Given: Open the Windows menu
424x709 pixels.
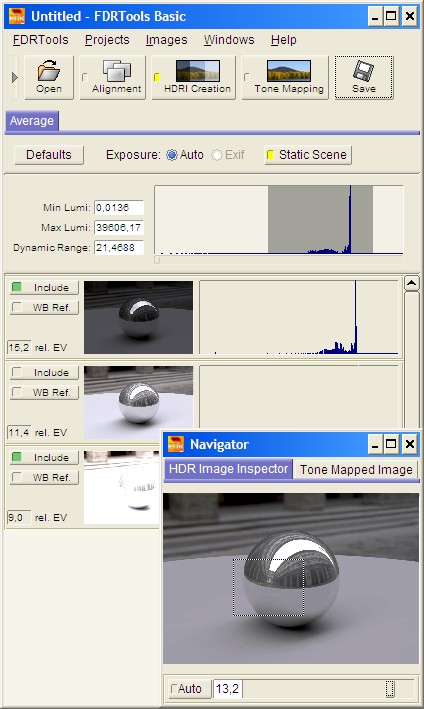Looking at the screenshot, I should (229, 40).
